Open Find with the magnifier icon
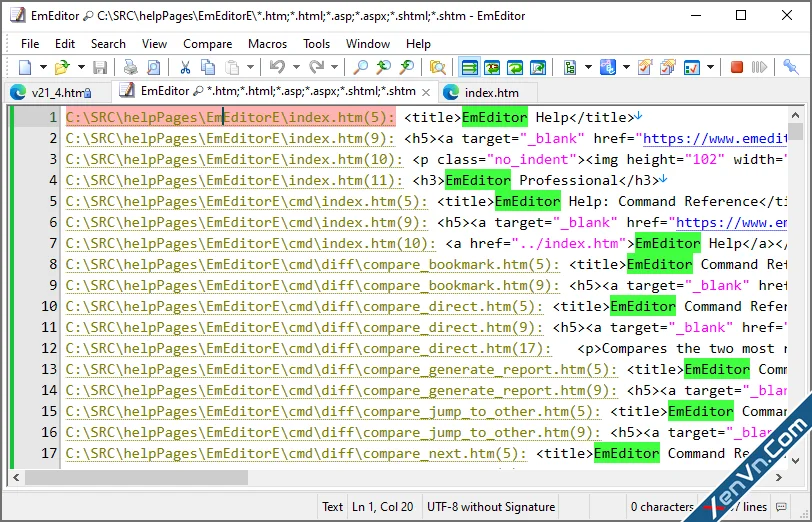 [360, 67]
